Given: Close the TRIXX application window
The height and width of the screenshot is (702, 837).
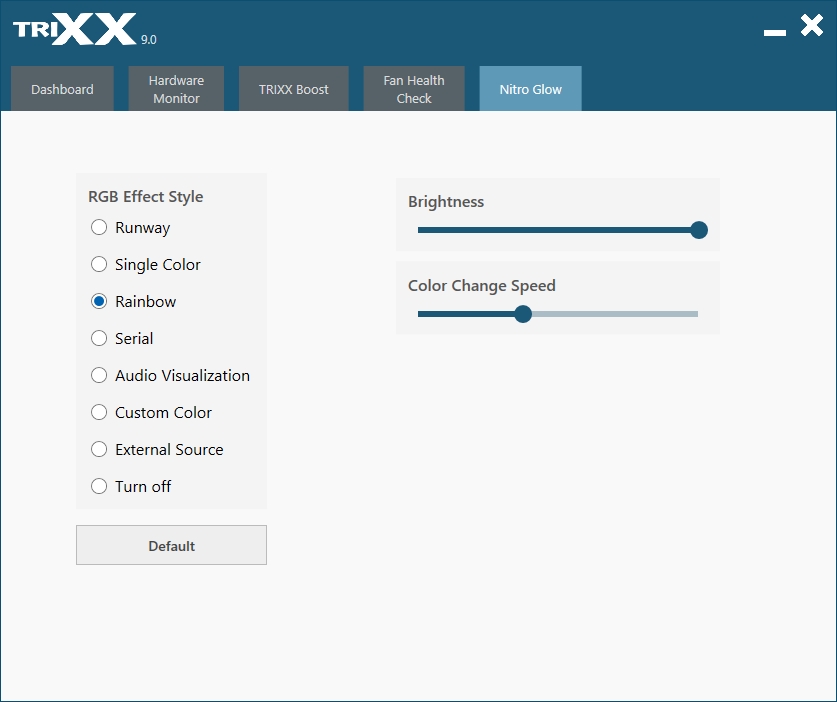Looking at the screenshot, I should (x=812, y=25).
